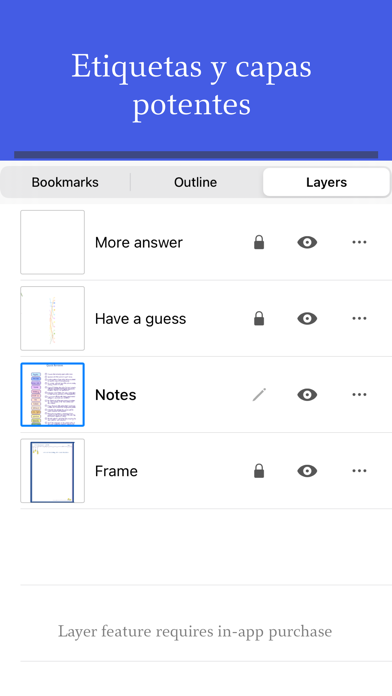The image size is (392, 696).
Task: Unlock the Frame layer
Action: [259, 471]
